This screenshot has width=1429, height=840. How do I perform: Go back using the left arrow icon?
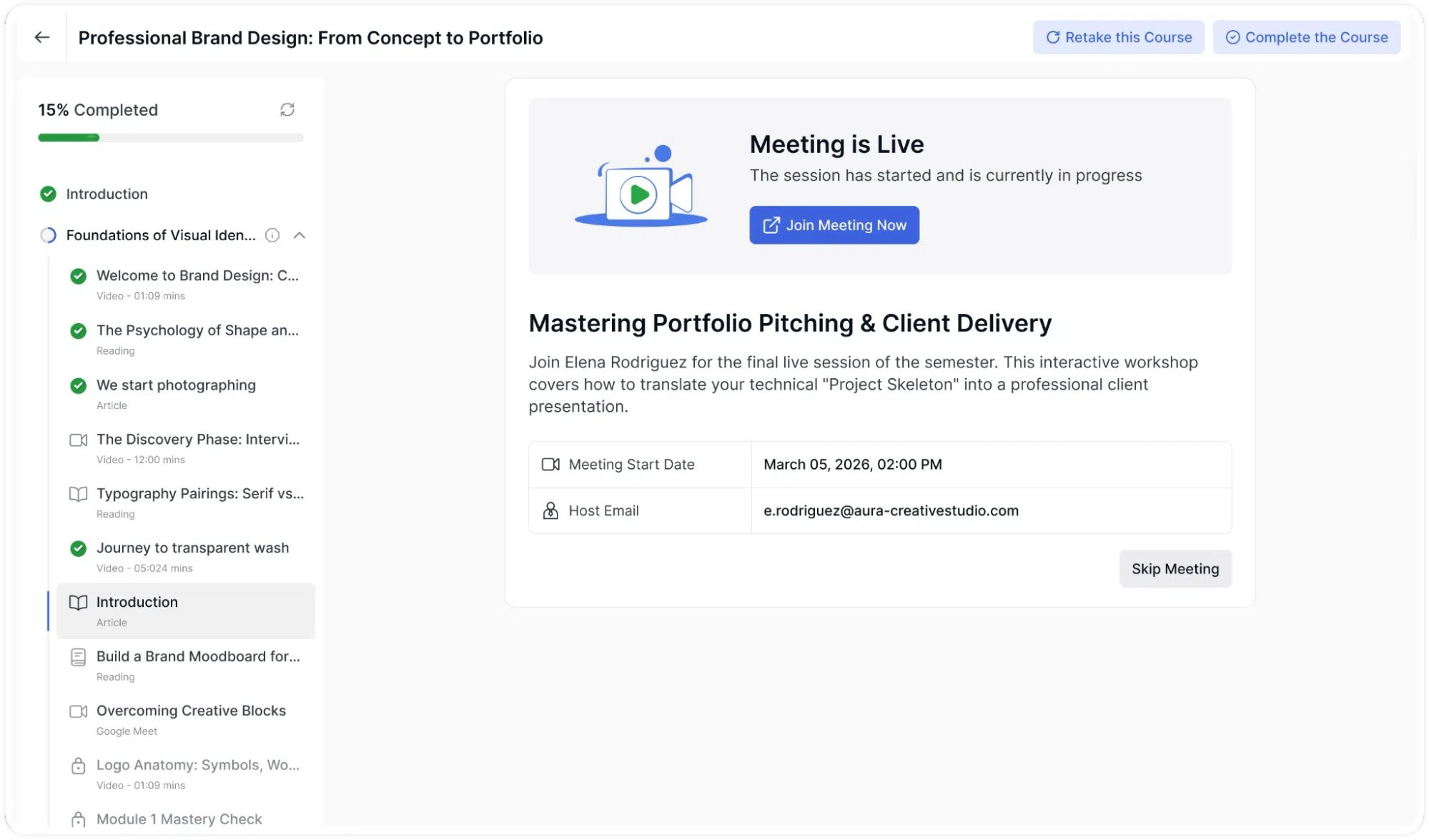click(x=42, y=37)
